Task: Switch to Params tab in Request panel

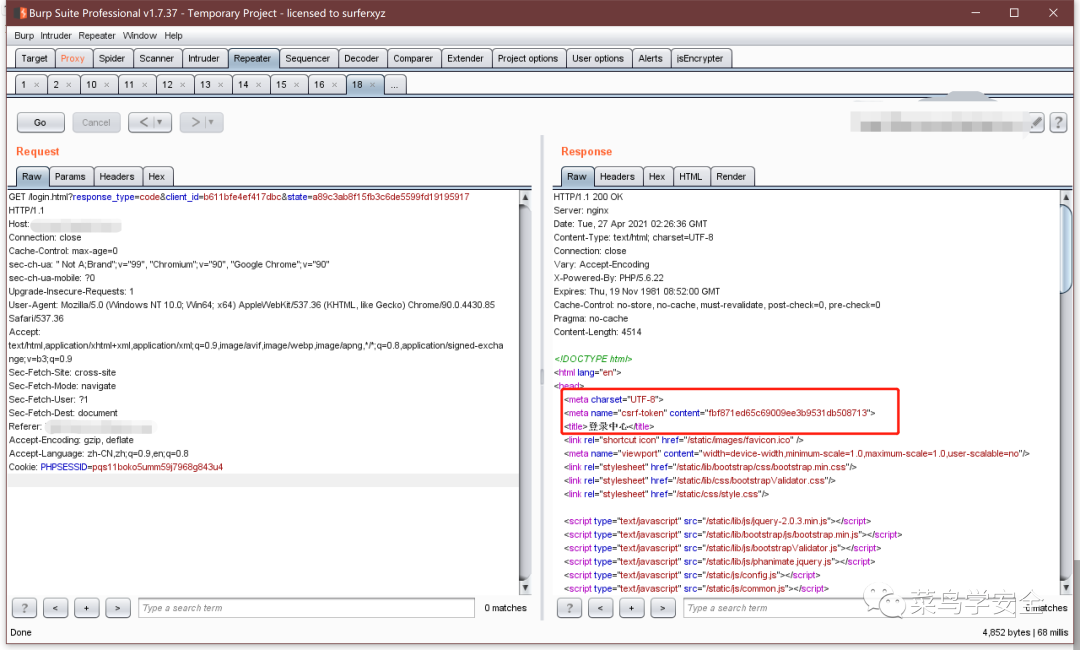Action: [70, 176]
